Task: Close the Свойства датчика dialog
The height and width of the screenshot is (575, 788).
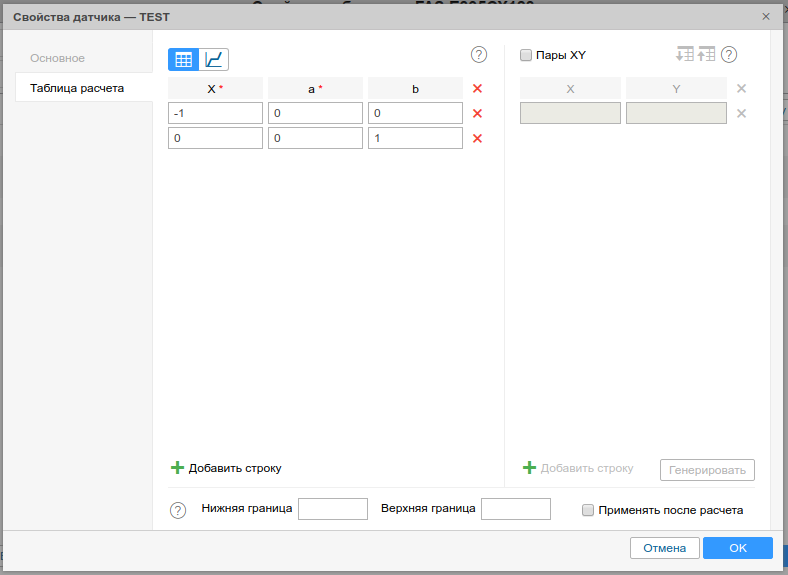Action: pyautogui.click(x=766, y=17)
